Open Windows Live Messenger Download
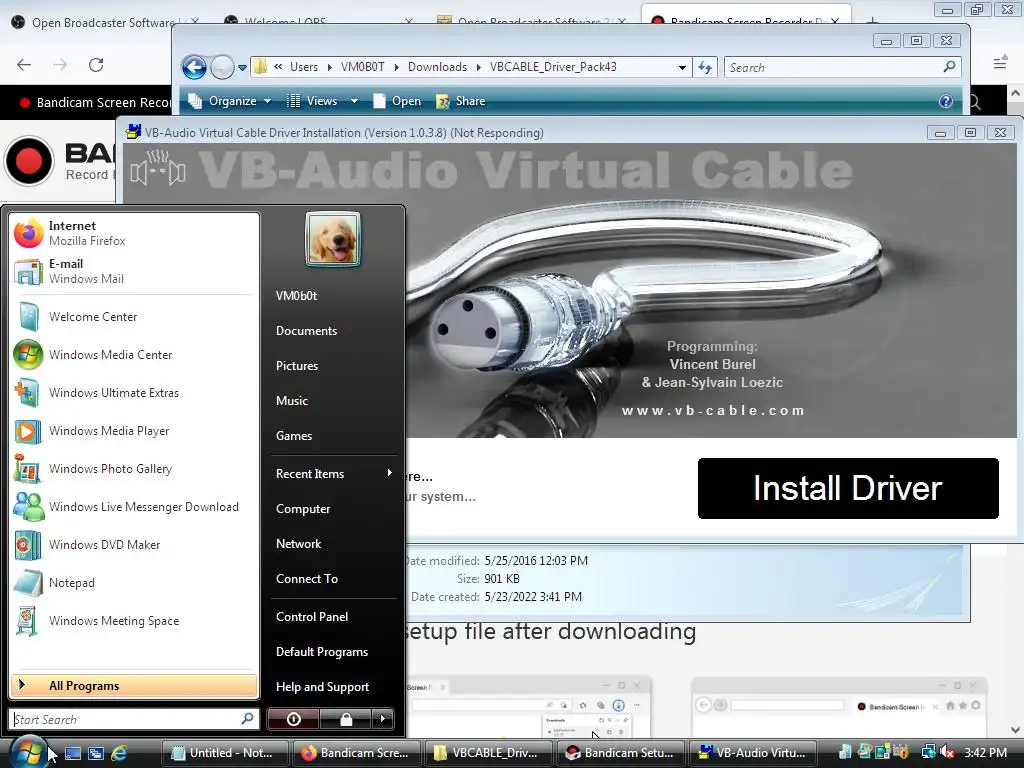 pyautogui.click(x=134, y=507)
